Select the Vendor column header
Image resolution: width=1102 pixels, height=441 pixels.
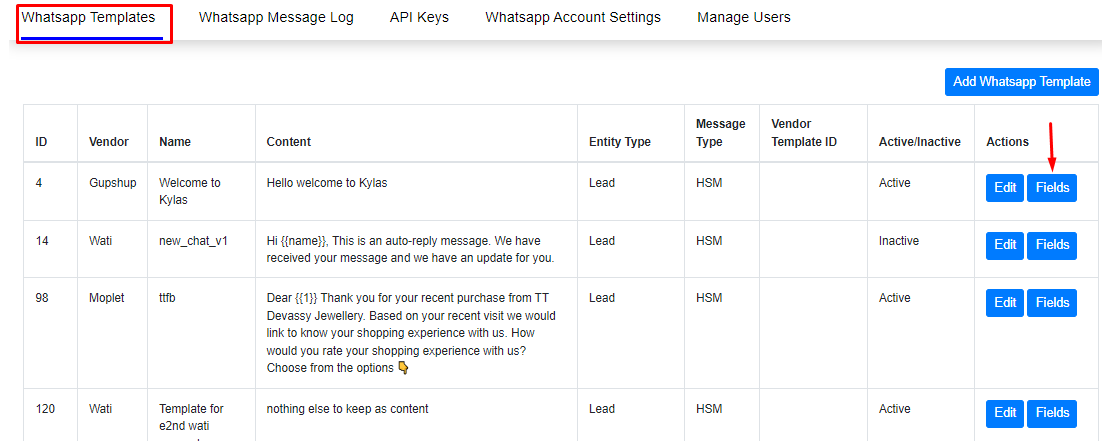[x=109, y=141]
